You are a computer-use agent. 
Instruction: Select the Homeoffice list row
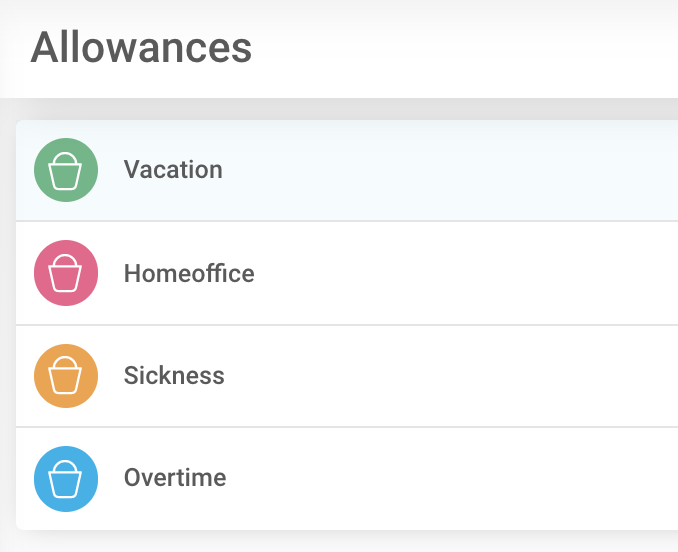pyautogui.click(x=400, y=273)
